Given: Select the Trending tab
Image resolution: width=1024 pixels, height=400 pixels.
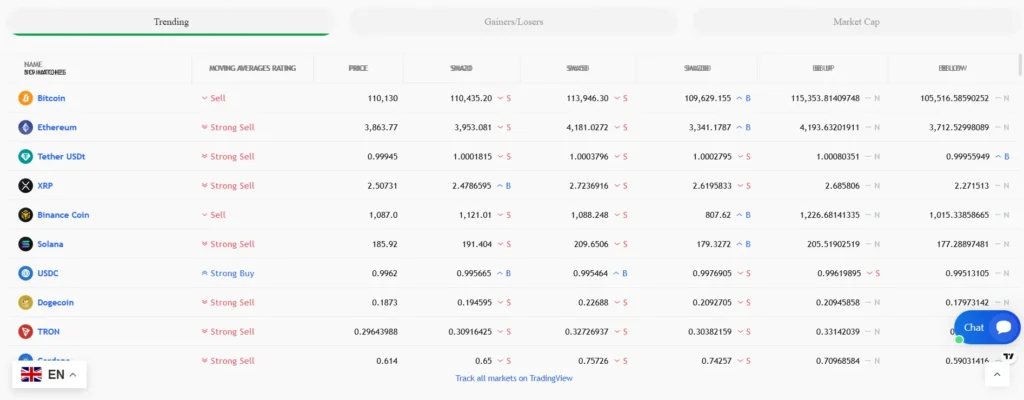Looking at the screenshot, I should coord(171,21).
